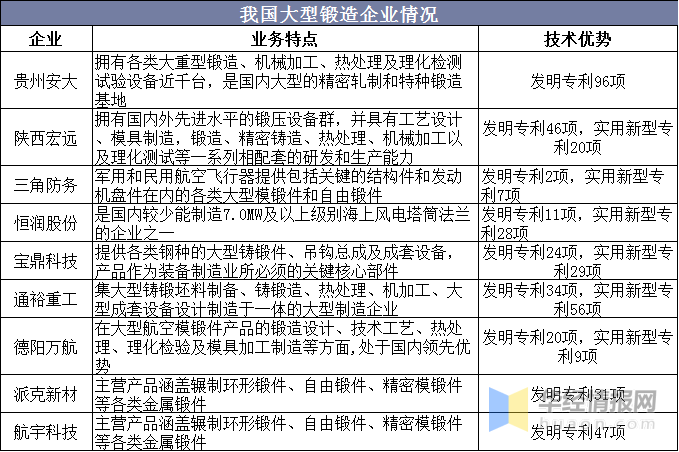
Task: Click the cell 发明专利24项，实用新型专利29项
Action: click(578, 261)
